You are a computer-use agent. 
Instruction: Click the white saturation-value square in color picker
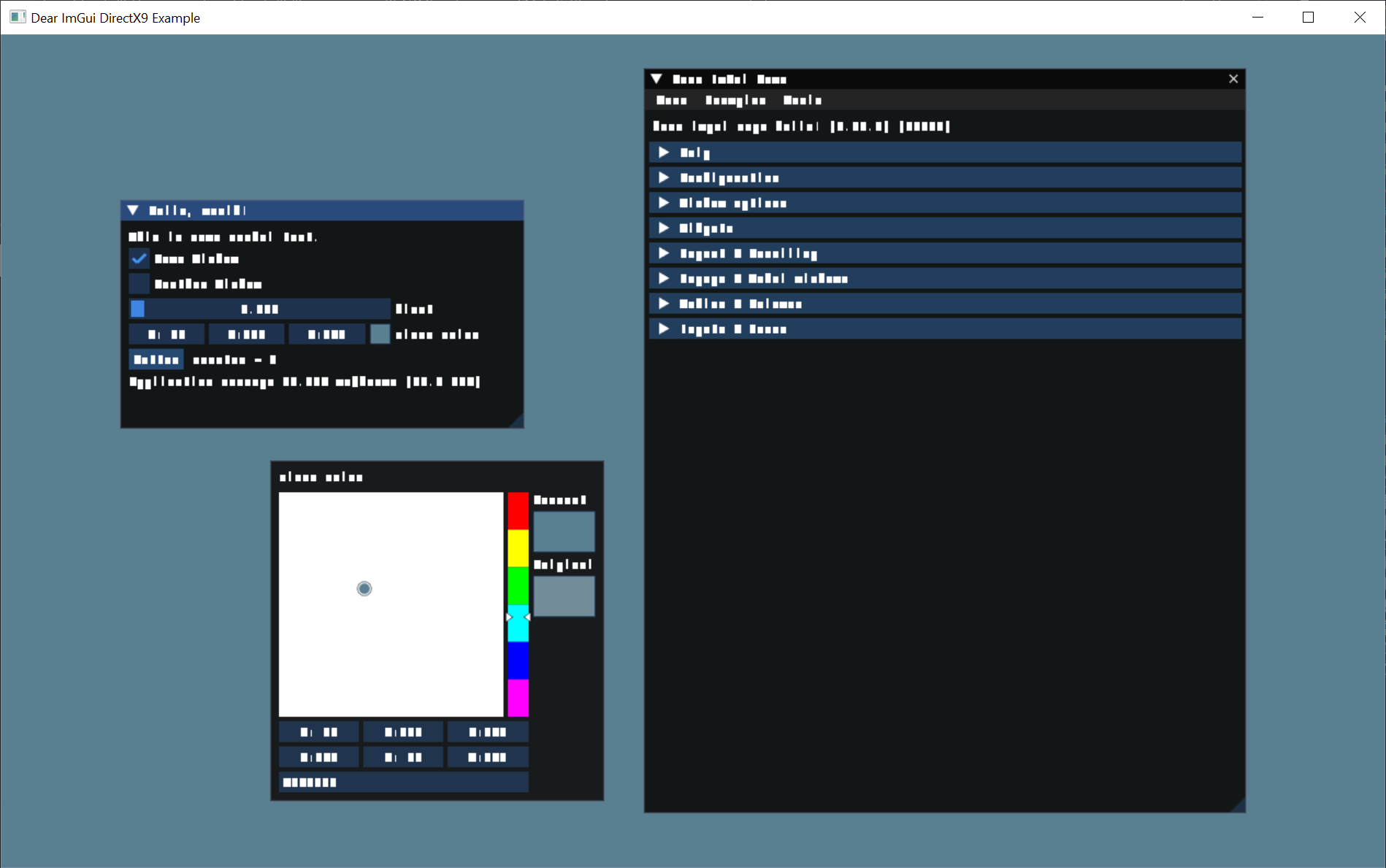pos(391,604)
